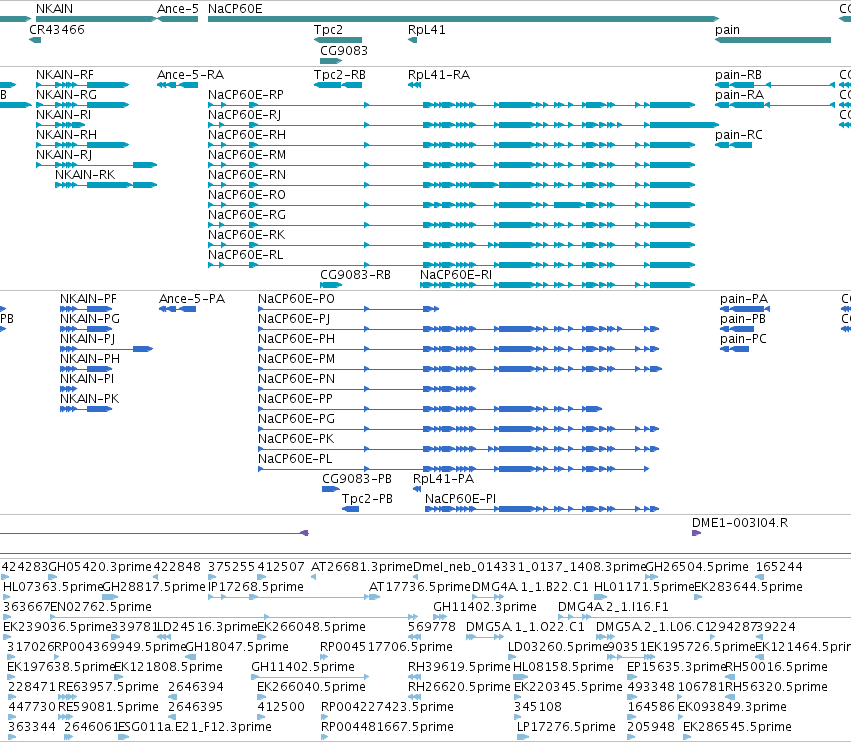Click the NaCP60E-RM transcript label
851x742 pixels.
click(247, 155)
